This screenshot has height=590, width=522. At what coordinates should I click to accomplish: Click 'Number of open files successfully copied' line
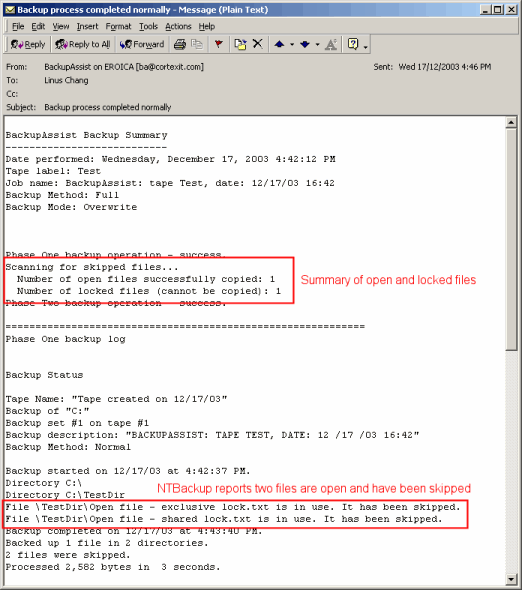pos(146,279)
